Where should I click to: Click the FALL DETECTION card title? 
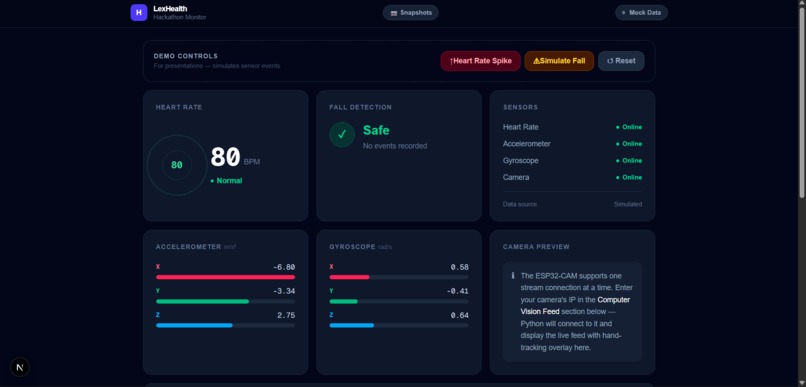(360, 107)
